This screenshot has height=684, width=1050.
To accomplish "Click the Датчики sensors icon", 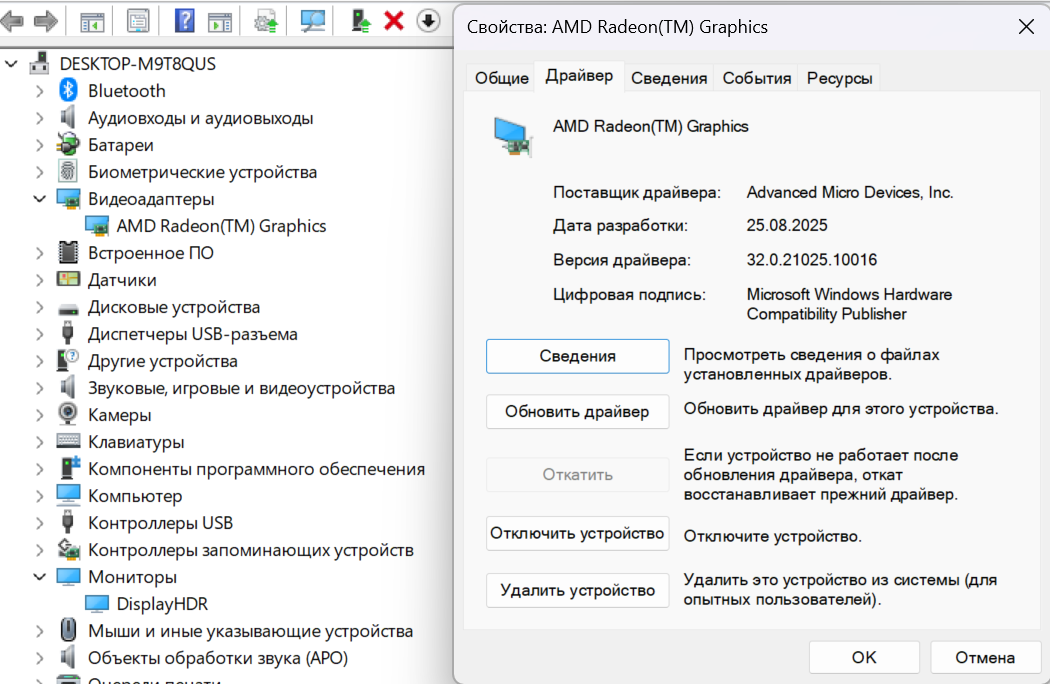I will tap(68, 279).
